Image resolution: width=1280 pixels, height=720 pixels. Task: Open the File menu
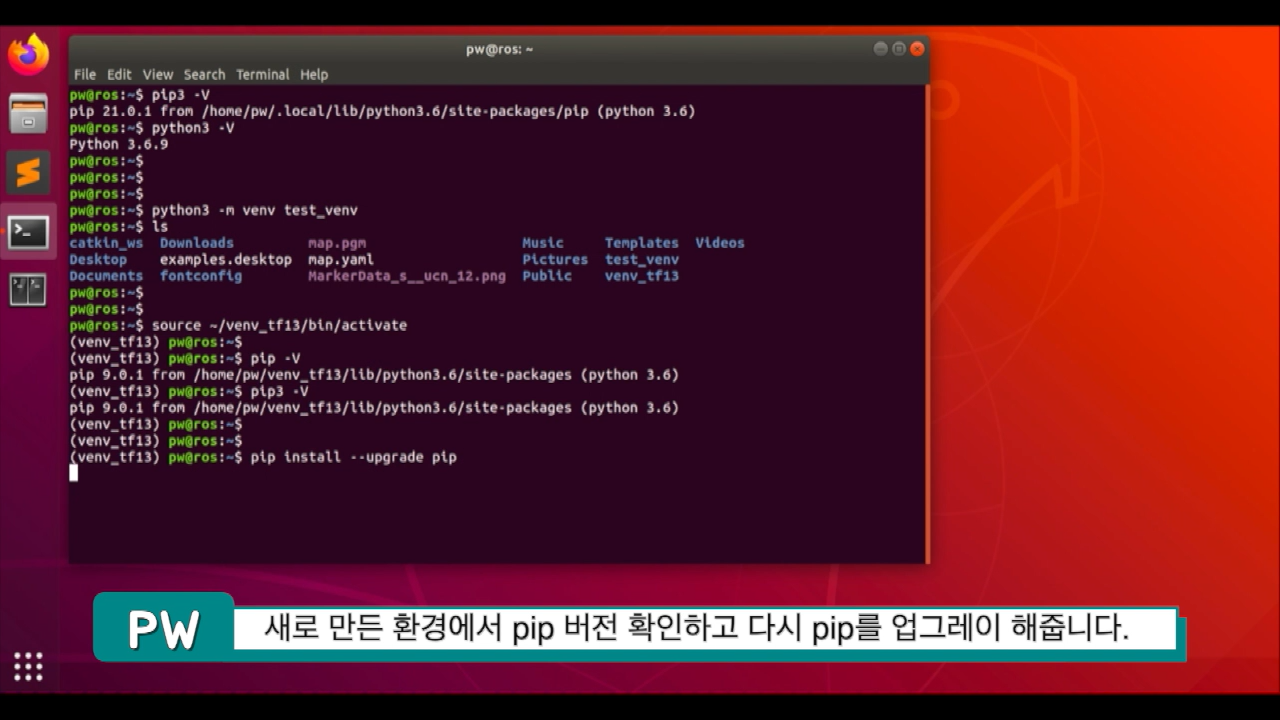pos(85,74)
